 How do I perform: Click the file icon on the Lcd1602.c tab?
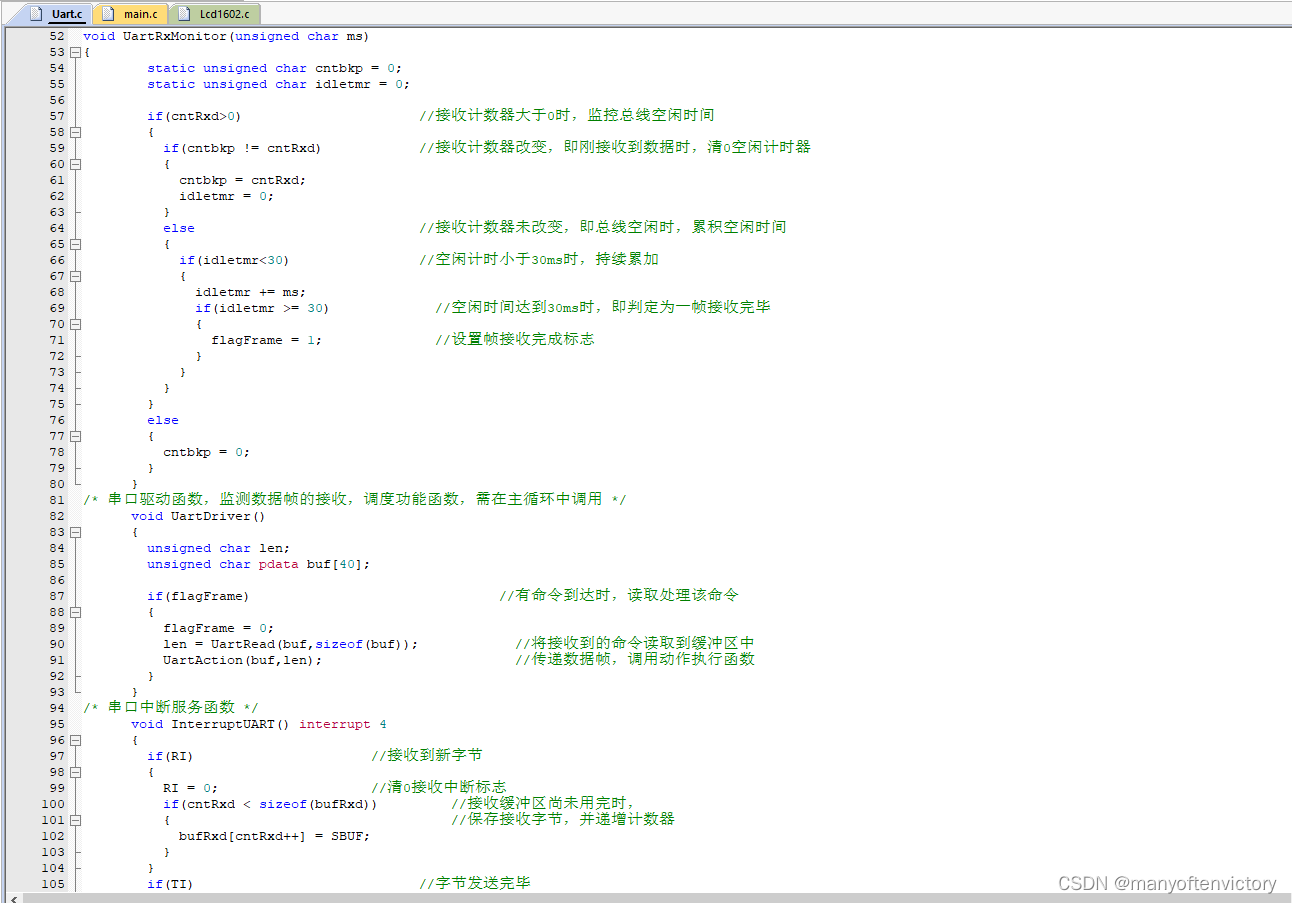tap(184, 14)
